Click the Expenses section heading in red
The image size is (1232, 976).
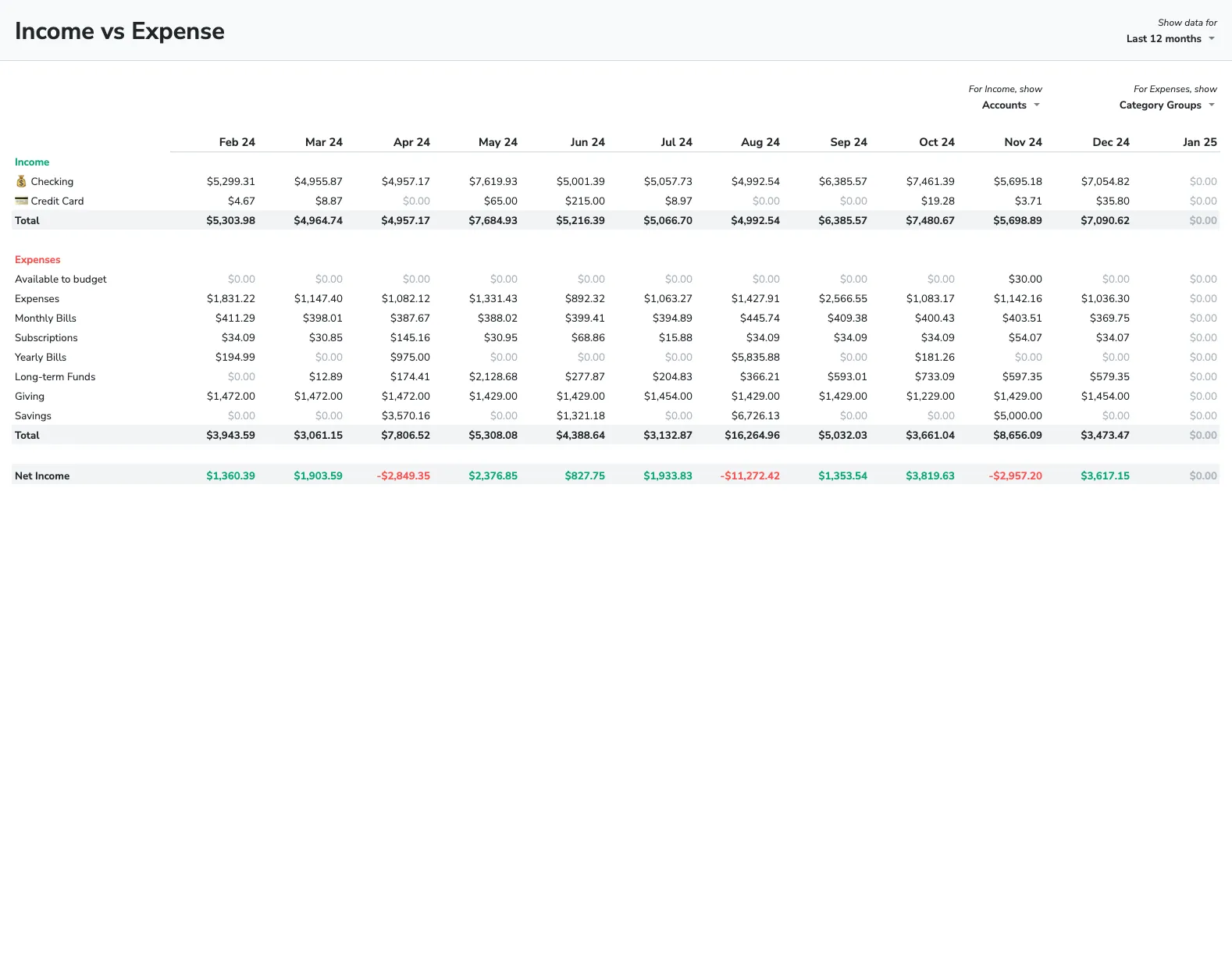37,260
